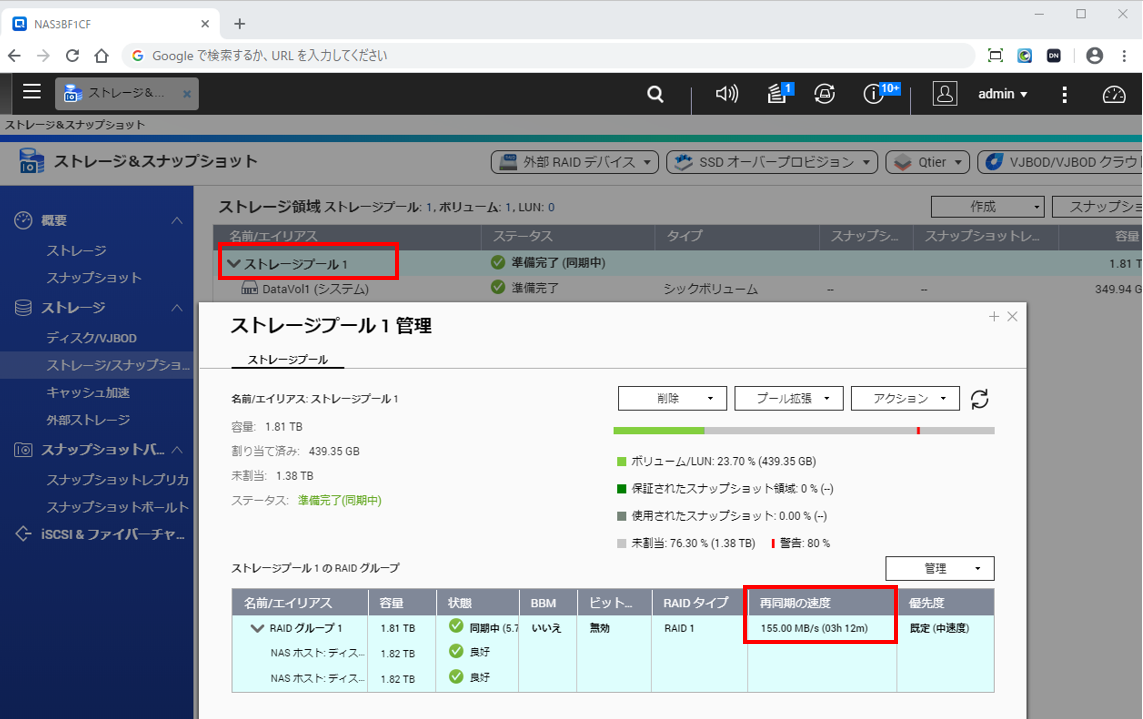Open the external devices sync icon

(x=825, y=94)
